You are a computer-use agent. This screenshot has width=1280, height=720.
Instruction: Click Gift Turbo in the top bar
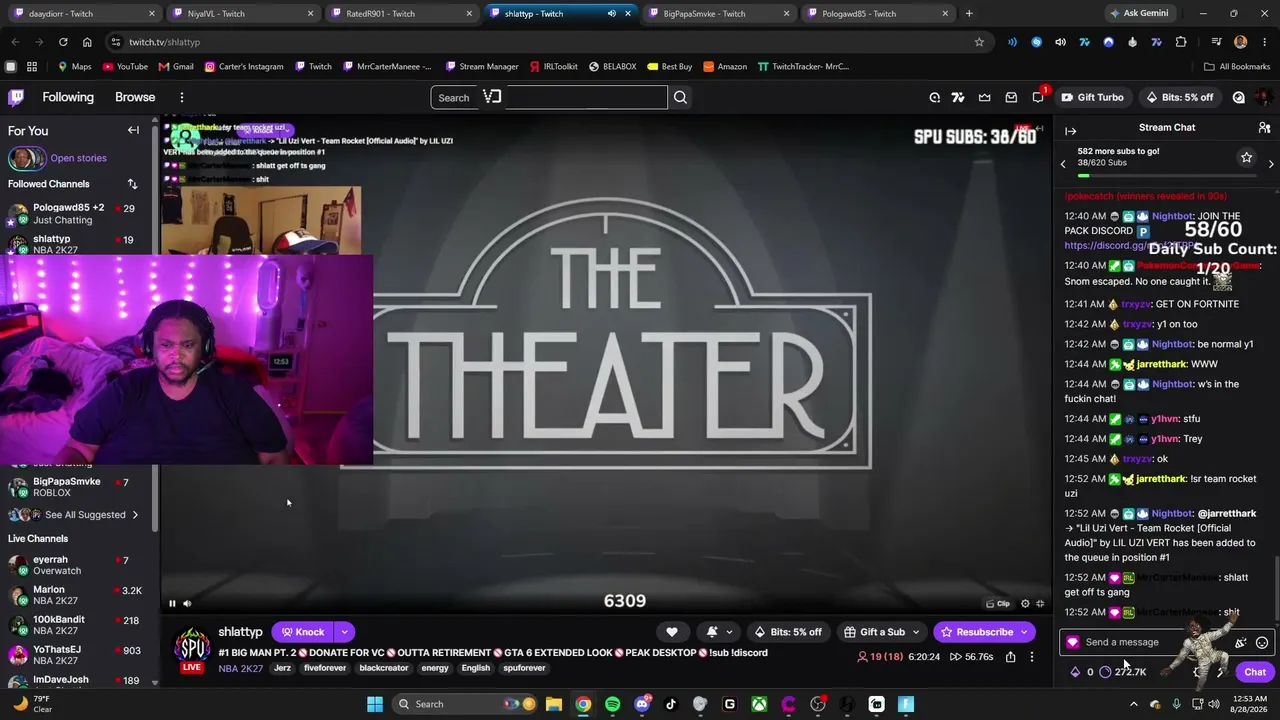(1092, 97)
